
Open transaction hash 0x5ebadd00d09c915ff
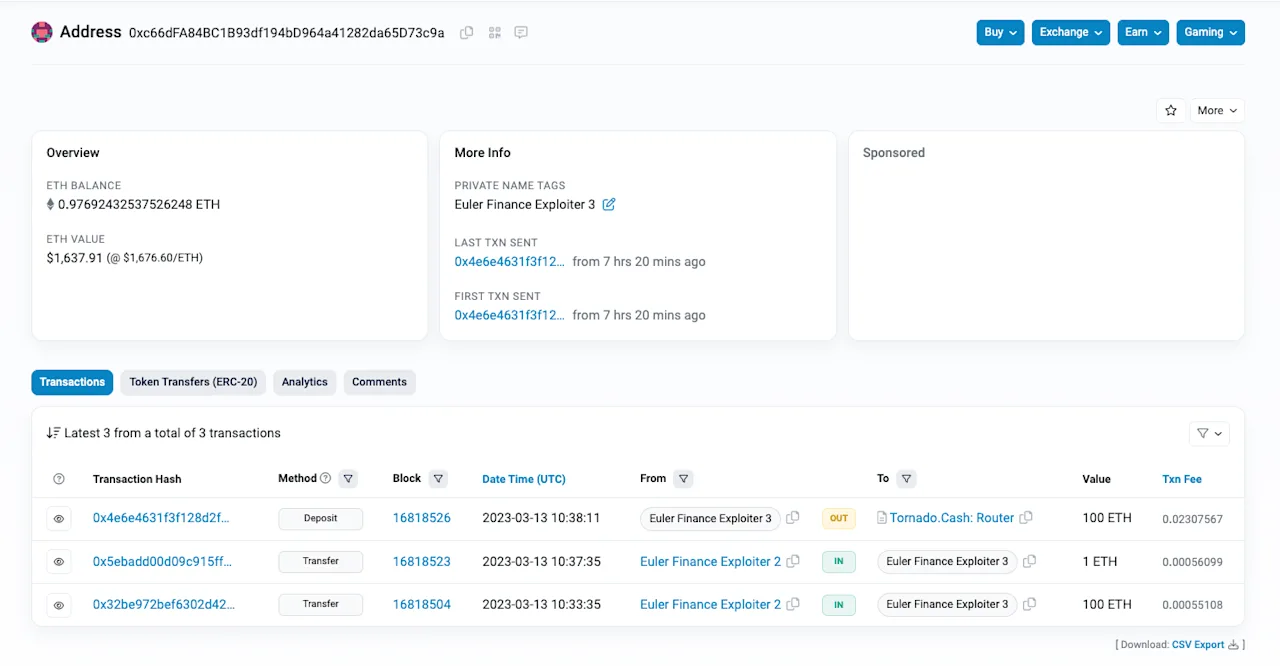(162, 561)
